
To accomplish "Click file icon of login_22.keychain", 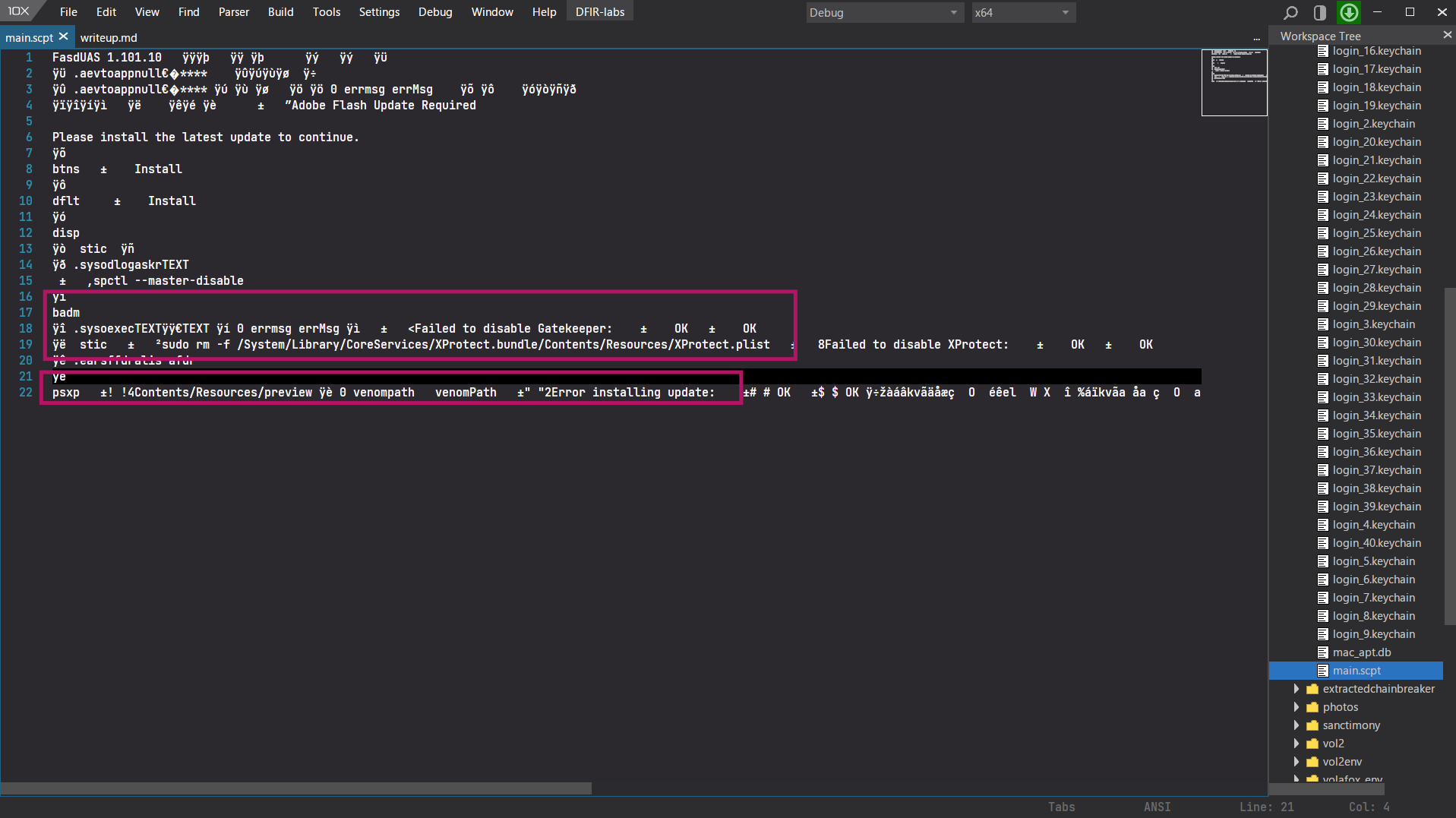I will pyautogui.click(x=1323, y=178).
